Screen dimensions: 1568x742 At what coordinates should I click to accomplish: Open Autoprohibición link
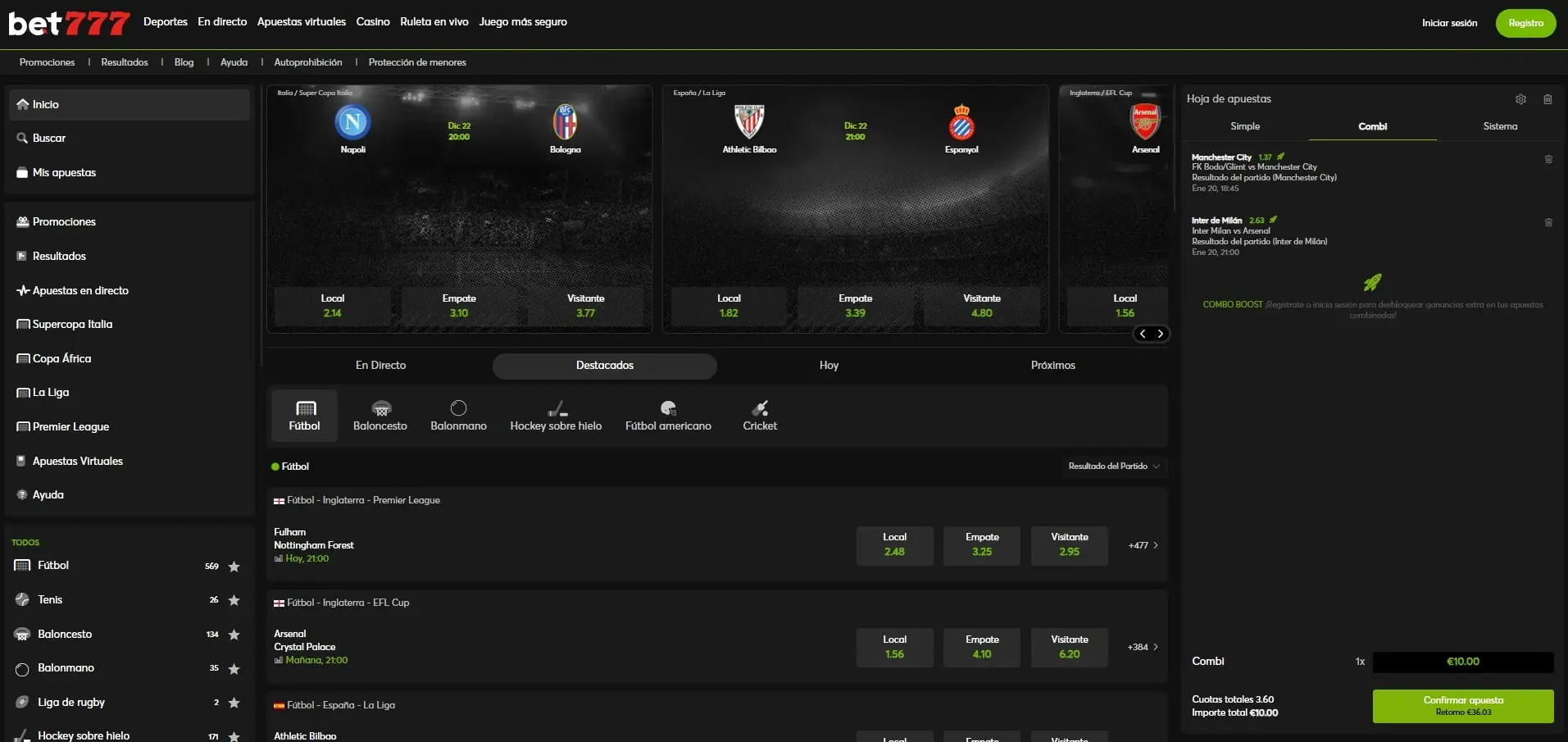pos(308,62)
